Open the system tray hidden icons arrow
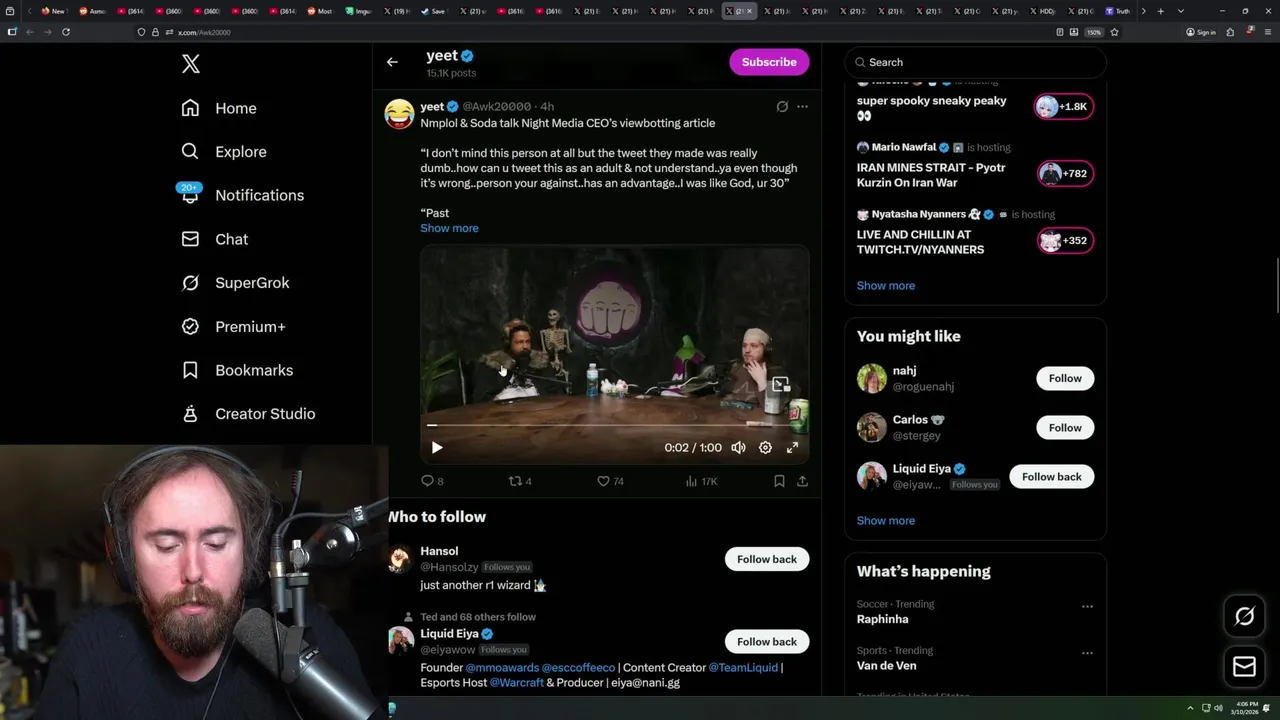 (x=1190, y=708)
